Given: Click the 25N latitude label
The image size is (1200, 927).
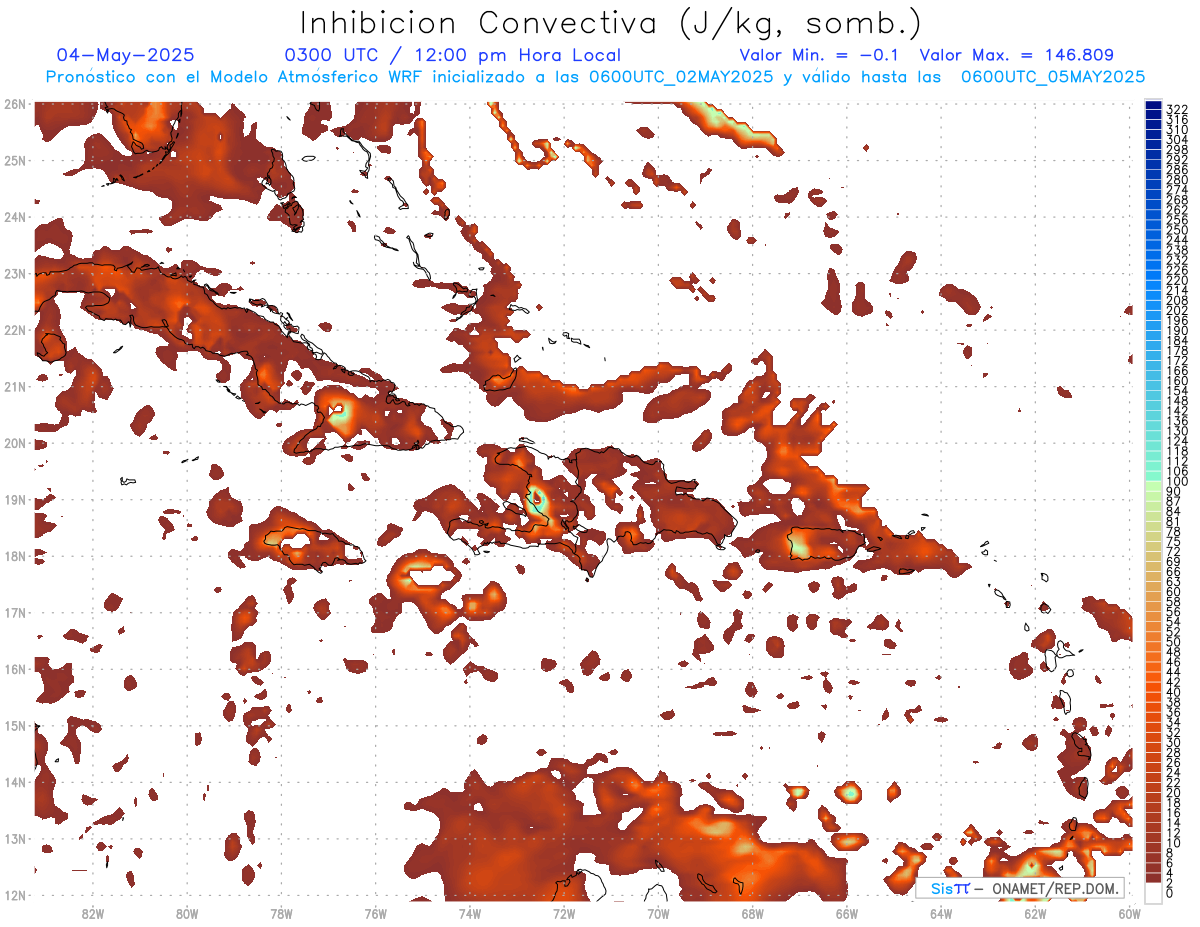Looking at the screenshot, I should coord(14,160).
